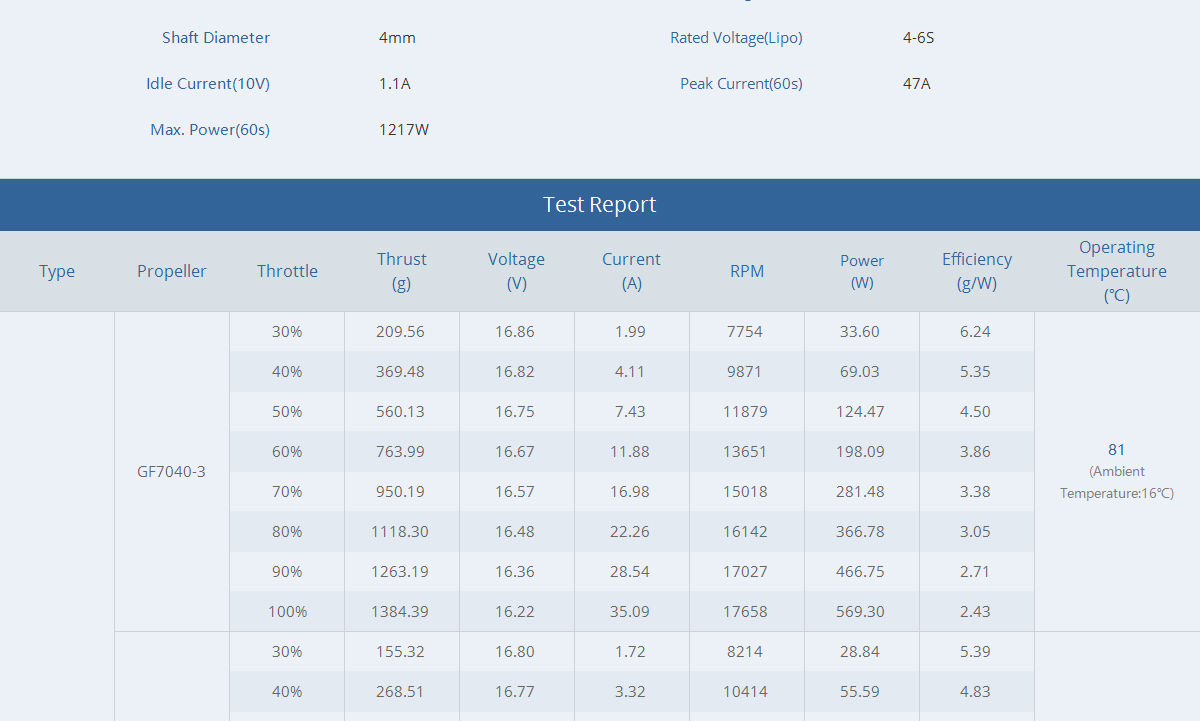Select voltage value 16.67
The width and height of the screenshot is (1200, 721).
[x=515, y=451]
